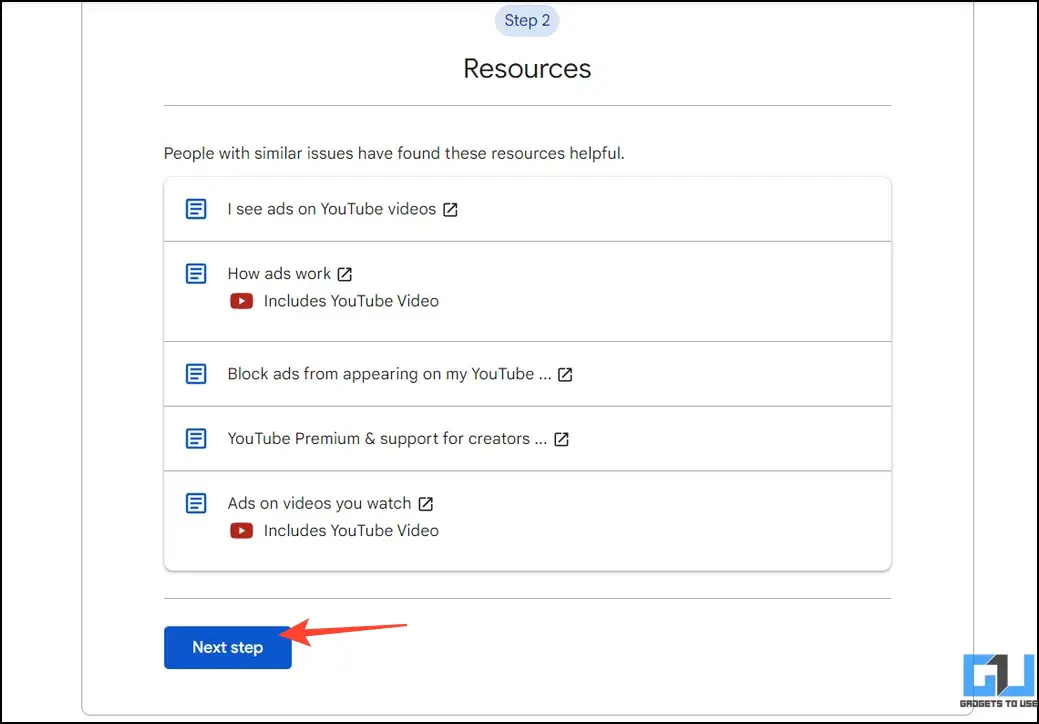Click 'Includes YouTube Video' under 'Ads on videos you watch'
This screenshot has height=724, width=1039.
coord(351,531)
